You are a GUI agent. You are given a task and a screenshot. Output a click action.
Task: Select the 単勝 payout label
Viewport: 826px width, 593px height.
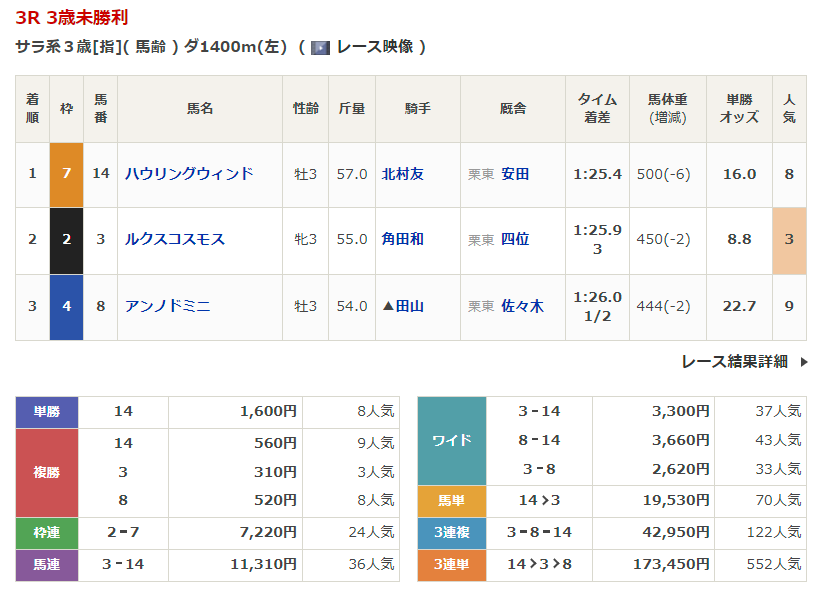click(47, 411)
